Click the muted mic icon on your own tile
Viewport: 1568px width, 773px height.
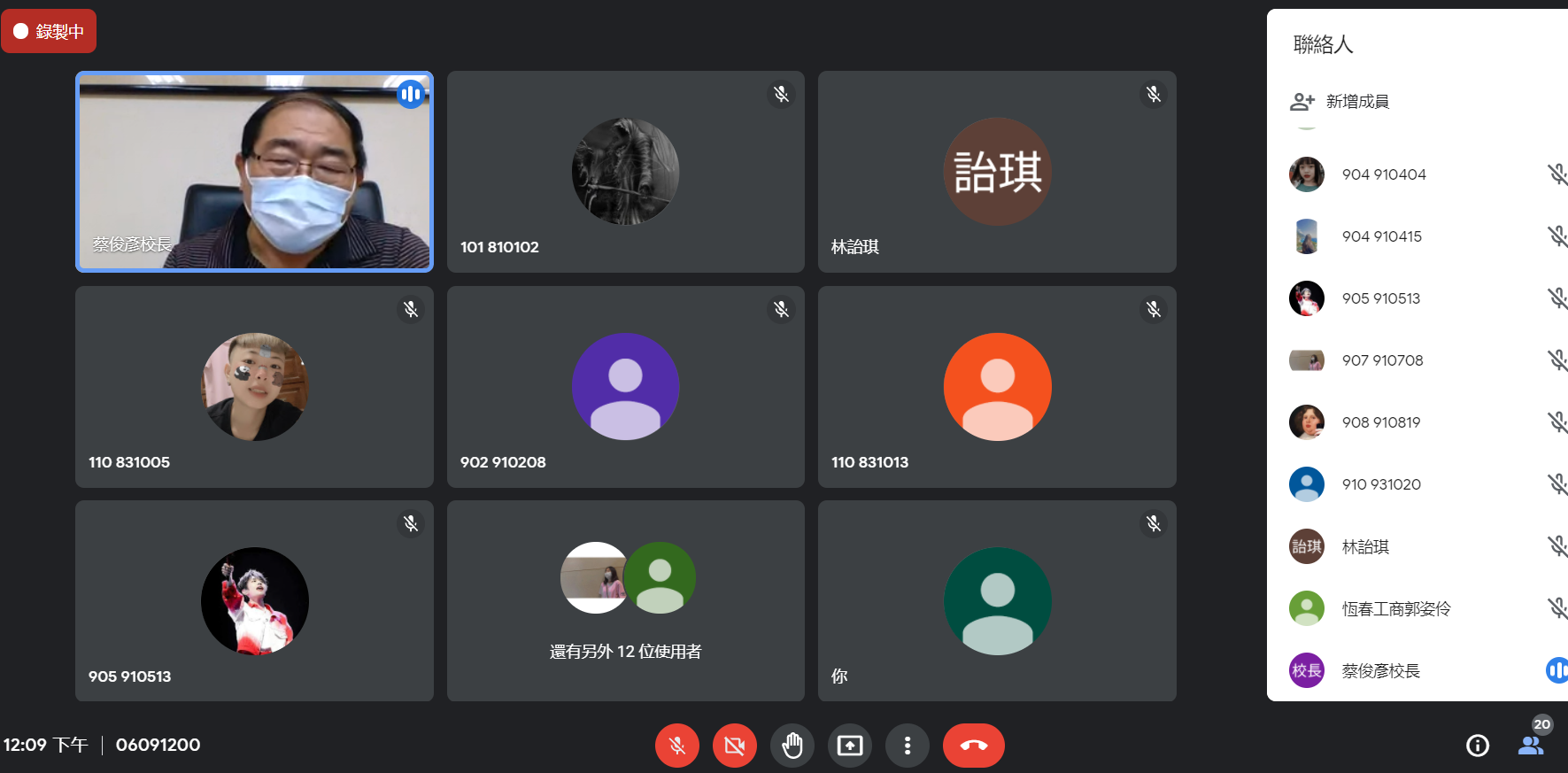coord(1153,523)
